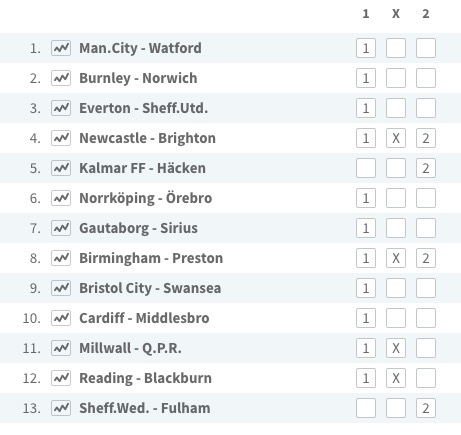Image resolution: width=461 pixels, height=435 pixels.
Task: Click the Bristol City - Swansea match name
Action: click(150, 288)
